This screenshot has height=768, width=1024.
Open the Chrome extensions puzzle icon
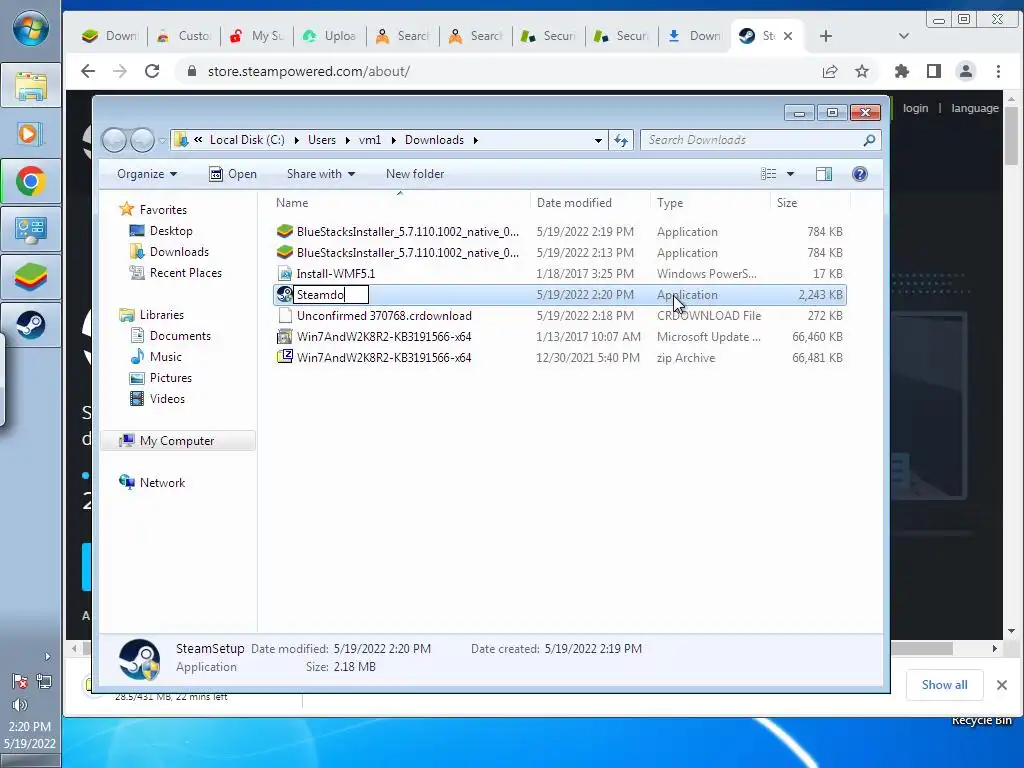point(902,71)
